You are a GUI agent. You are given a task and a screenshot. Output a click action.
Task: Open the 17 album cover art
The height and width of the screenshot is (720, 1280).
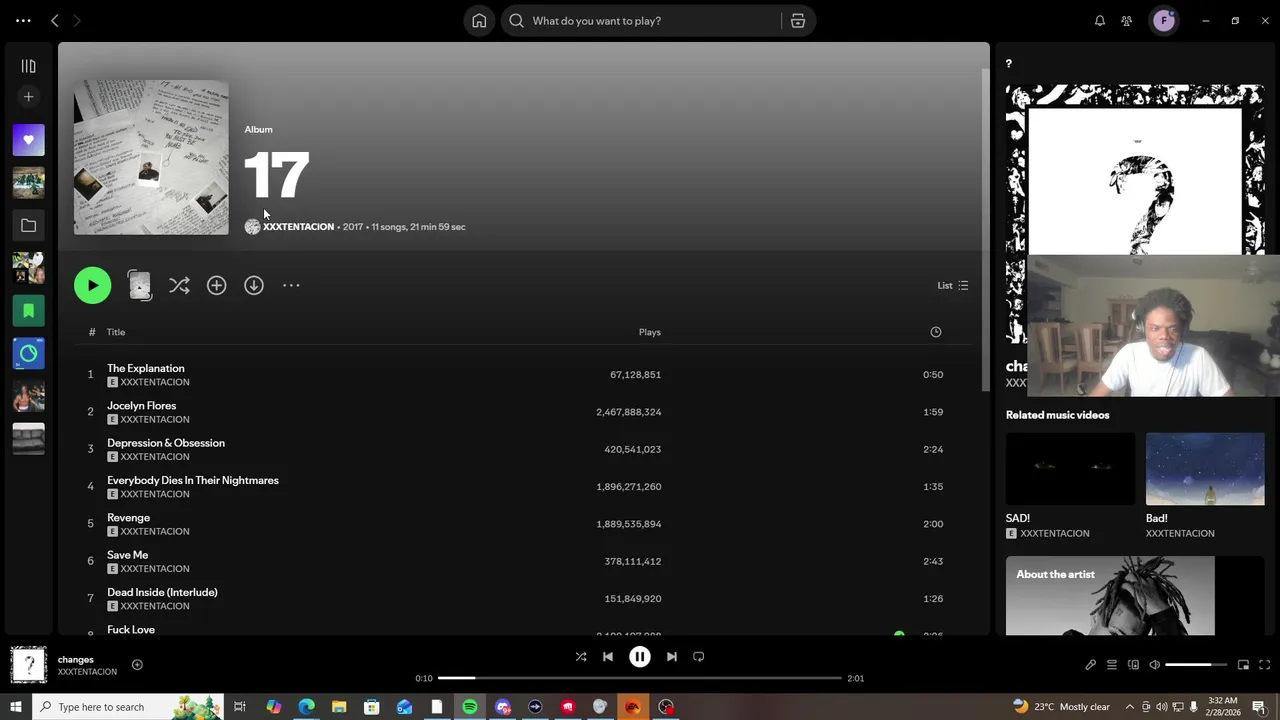click(151, 158)
